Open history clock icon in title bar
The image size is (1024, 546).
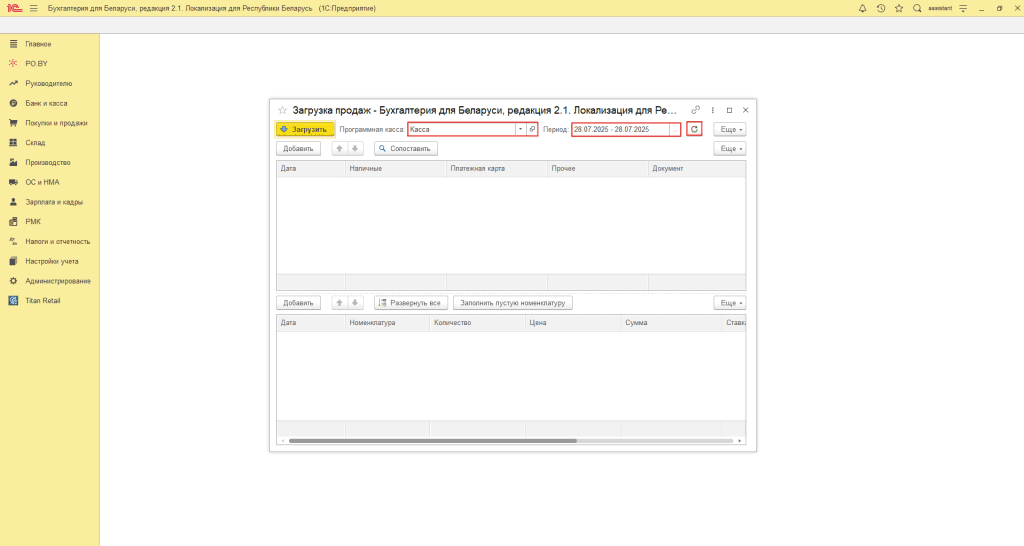880,8
